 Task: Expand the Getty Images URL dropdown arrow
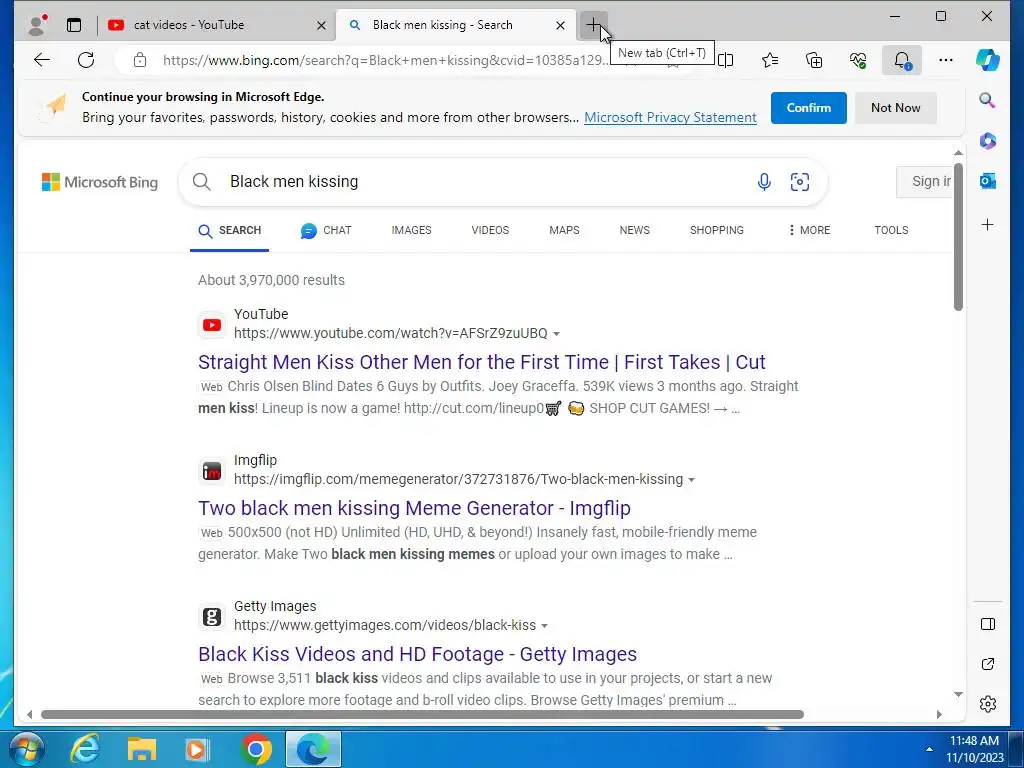(x=545, y=626)
